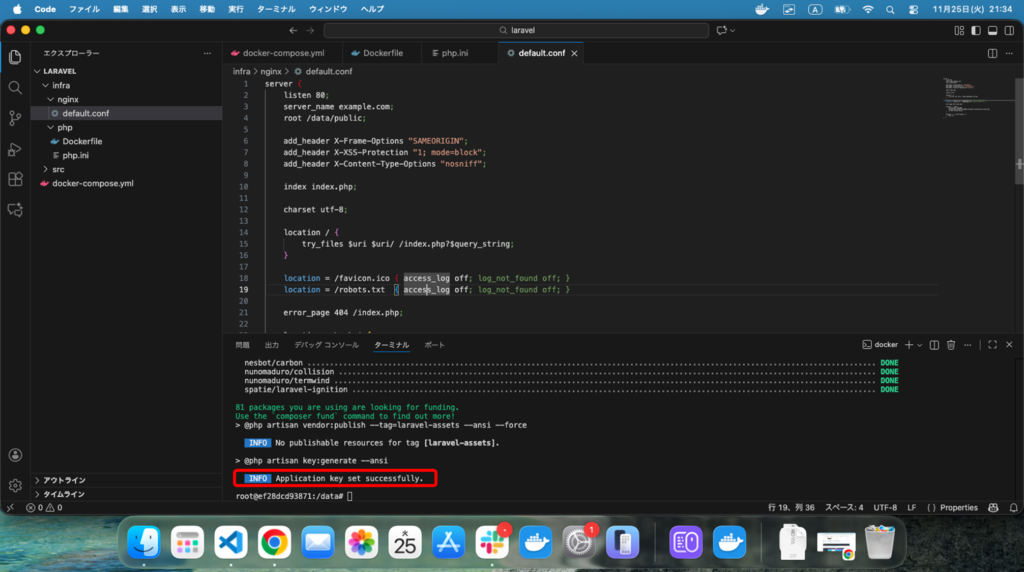Split the terminal panel
Screen dimensions: 1024x572
tap(933, 344)
